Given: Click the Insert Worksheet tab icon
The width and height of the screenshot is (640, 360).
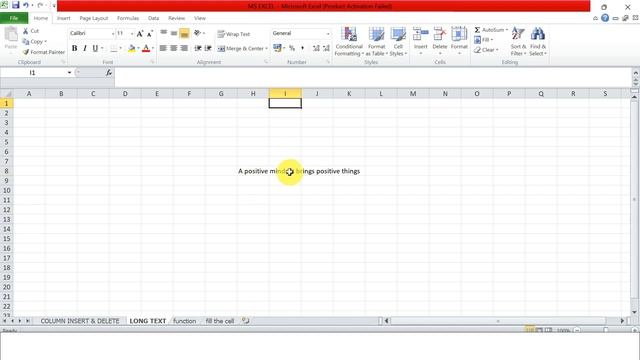Looking at the screenshot, I should [x=245, y=321].
